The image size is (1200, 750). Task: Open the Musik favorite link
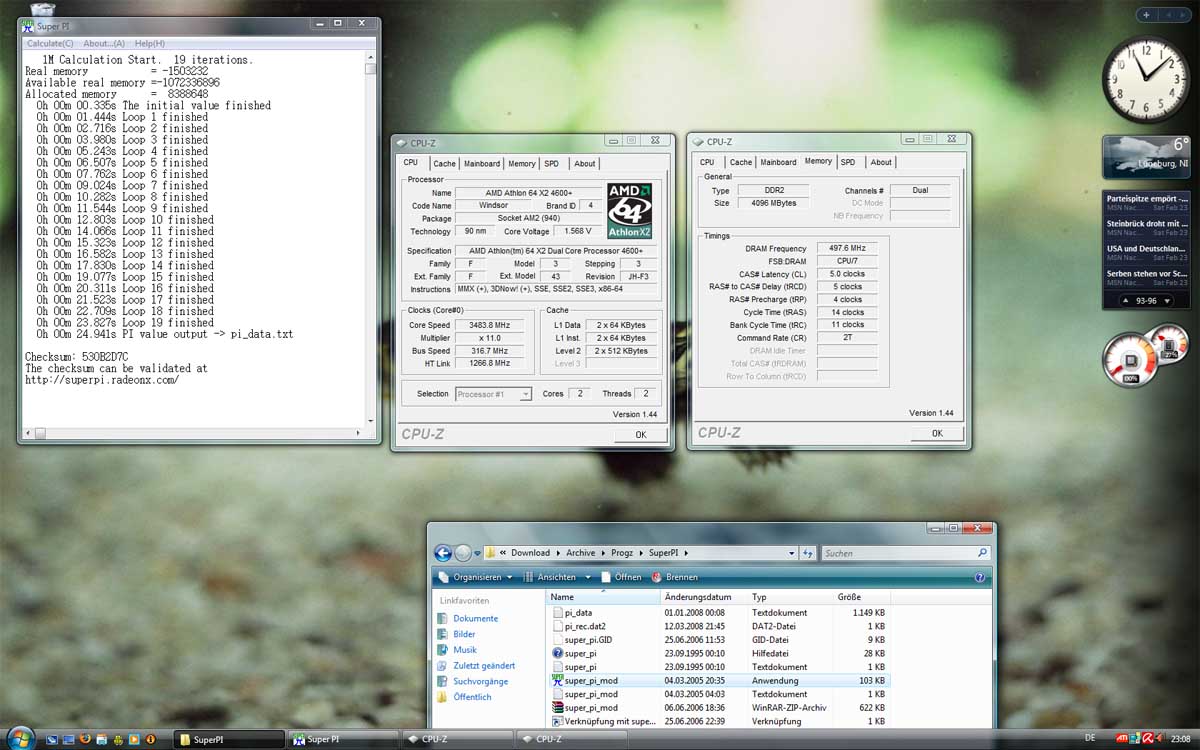tap(465, 650)
